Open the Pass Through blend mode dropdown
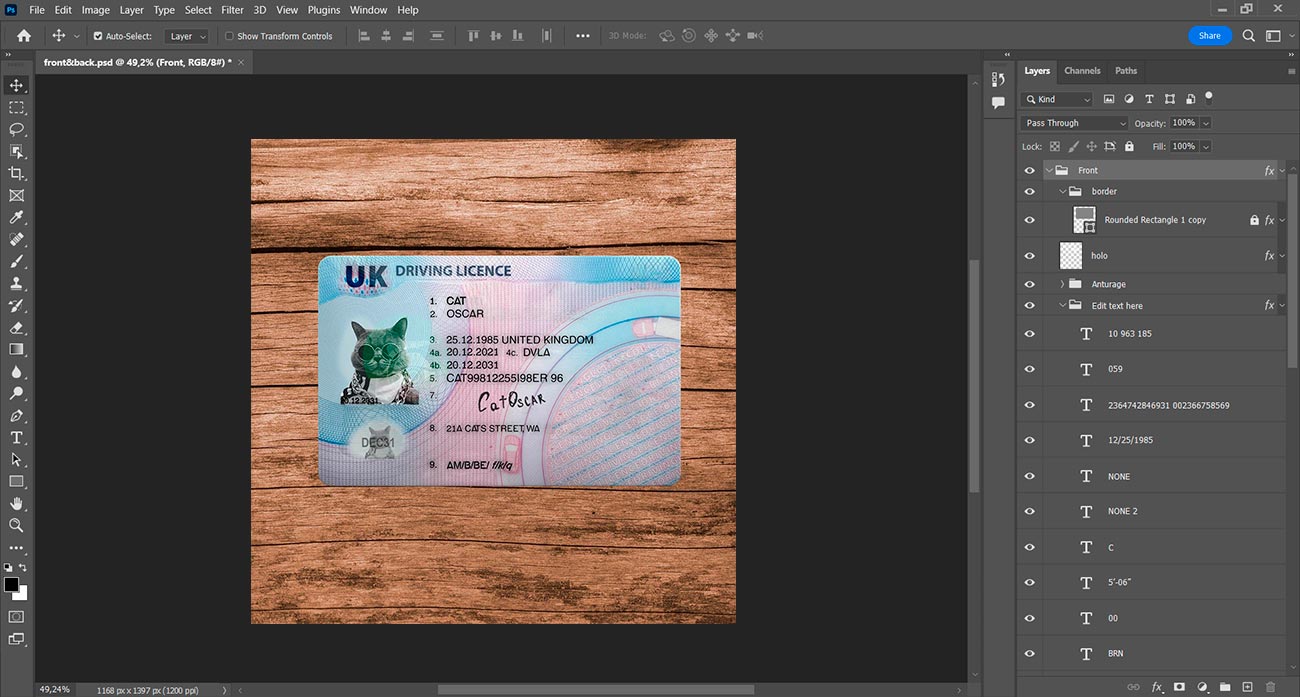Image resolution: width=1300 pixels, height=697 pixels. coord(1074,123)
